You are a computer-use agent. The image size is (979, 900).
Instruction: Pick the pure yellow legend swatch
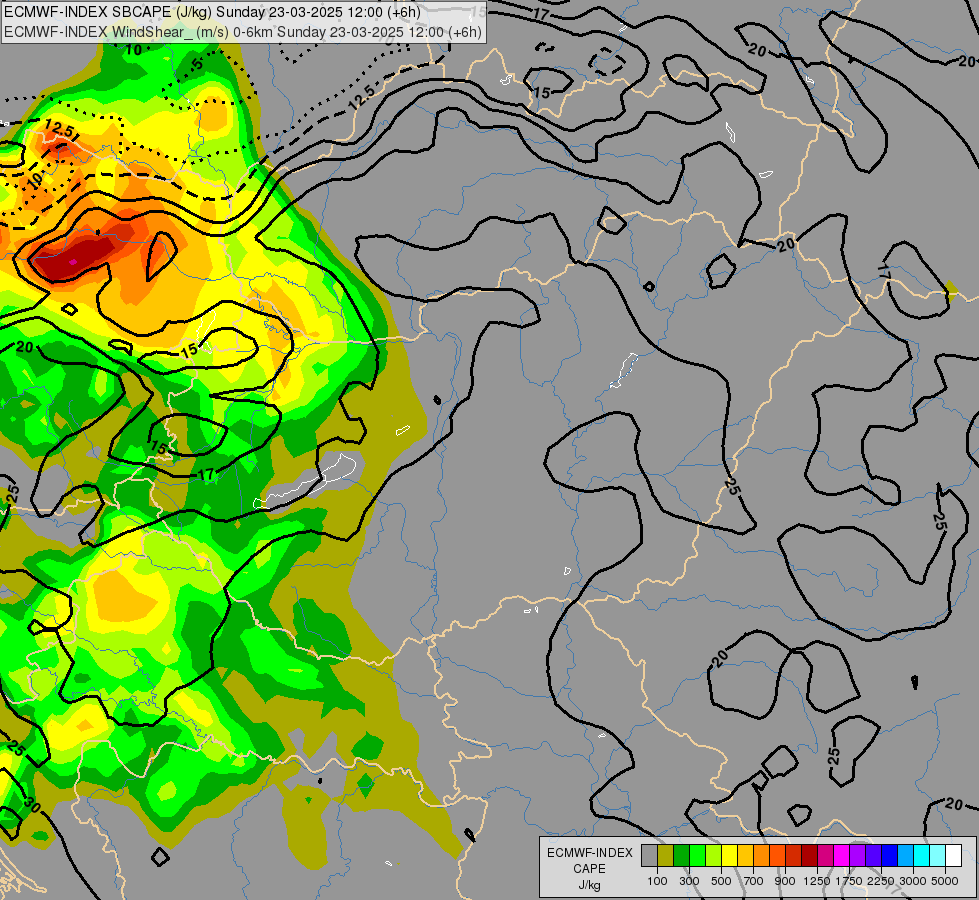coord(729,856)
